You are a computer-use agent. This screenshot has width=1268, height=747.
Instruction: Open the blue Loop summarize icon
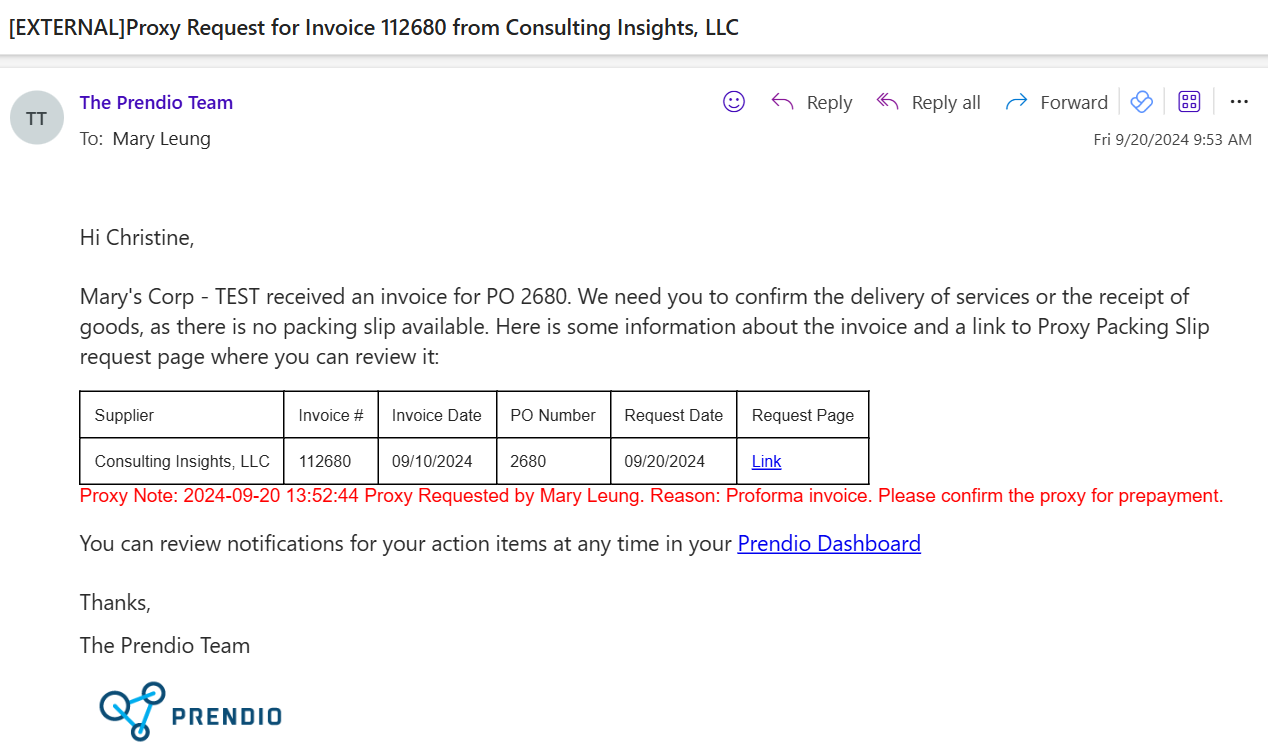(1141, 101)
